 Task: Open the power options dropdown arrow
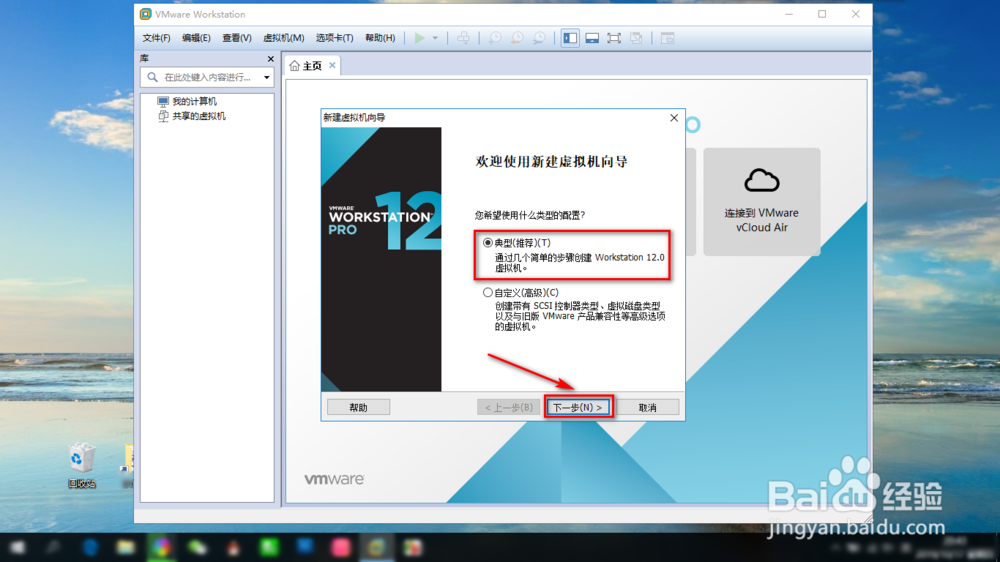pyautogui.click(x=435, y=38)
